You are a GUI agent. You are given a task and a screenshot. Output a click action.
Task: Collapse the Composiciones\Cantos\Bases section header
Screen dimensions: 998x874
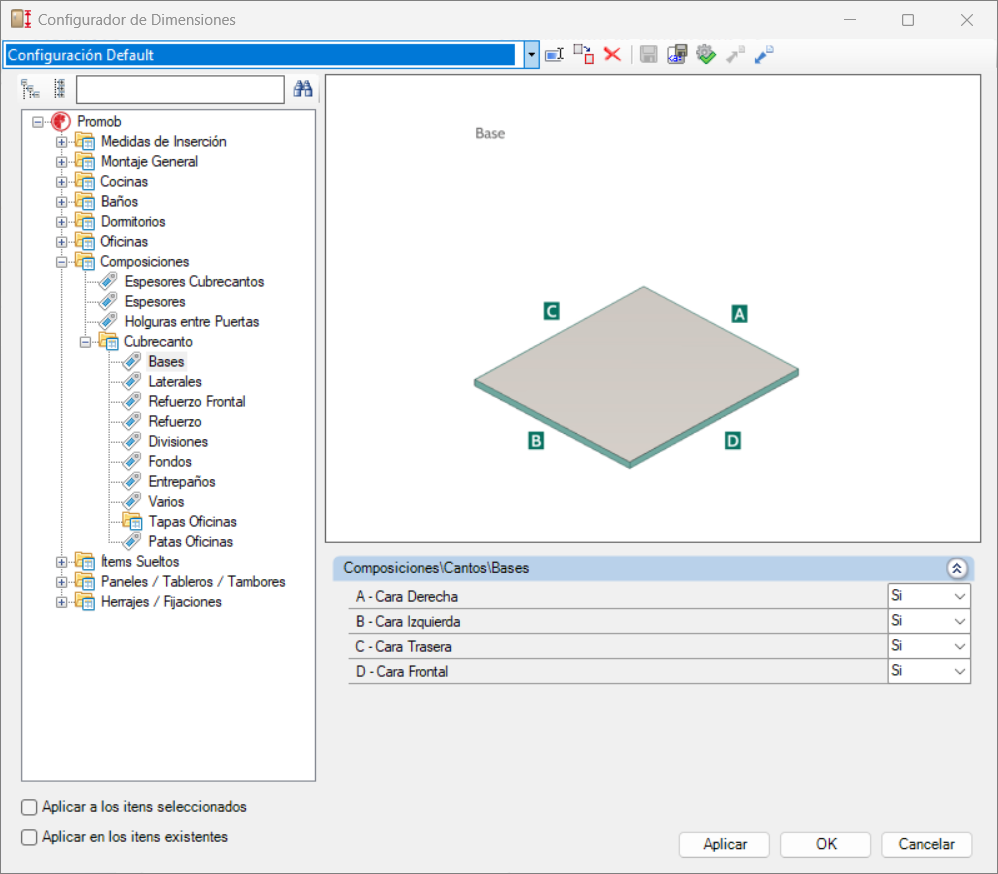pyautogui.click(x=957, y=568)
